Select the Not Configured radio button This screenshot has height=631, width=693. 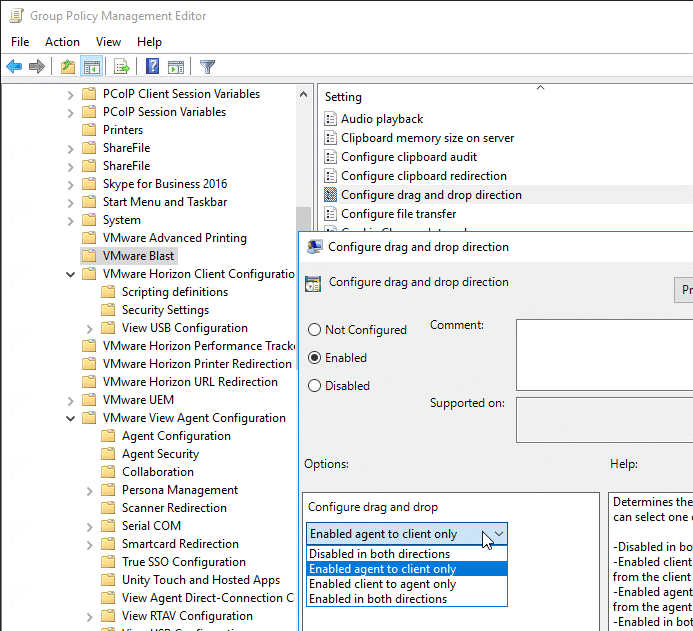pyautogui.click(x=314, y=330)
